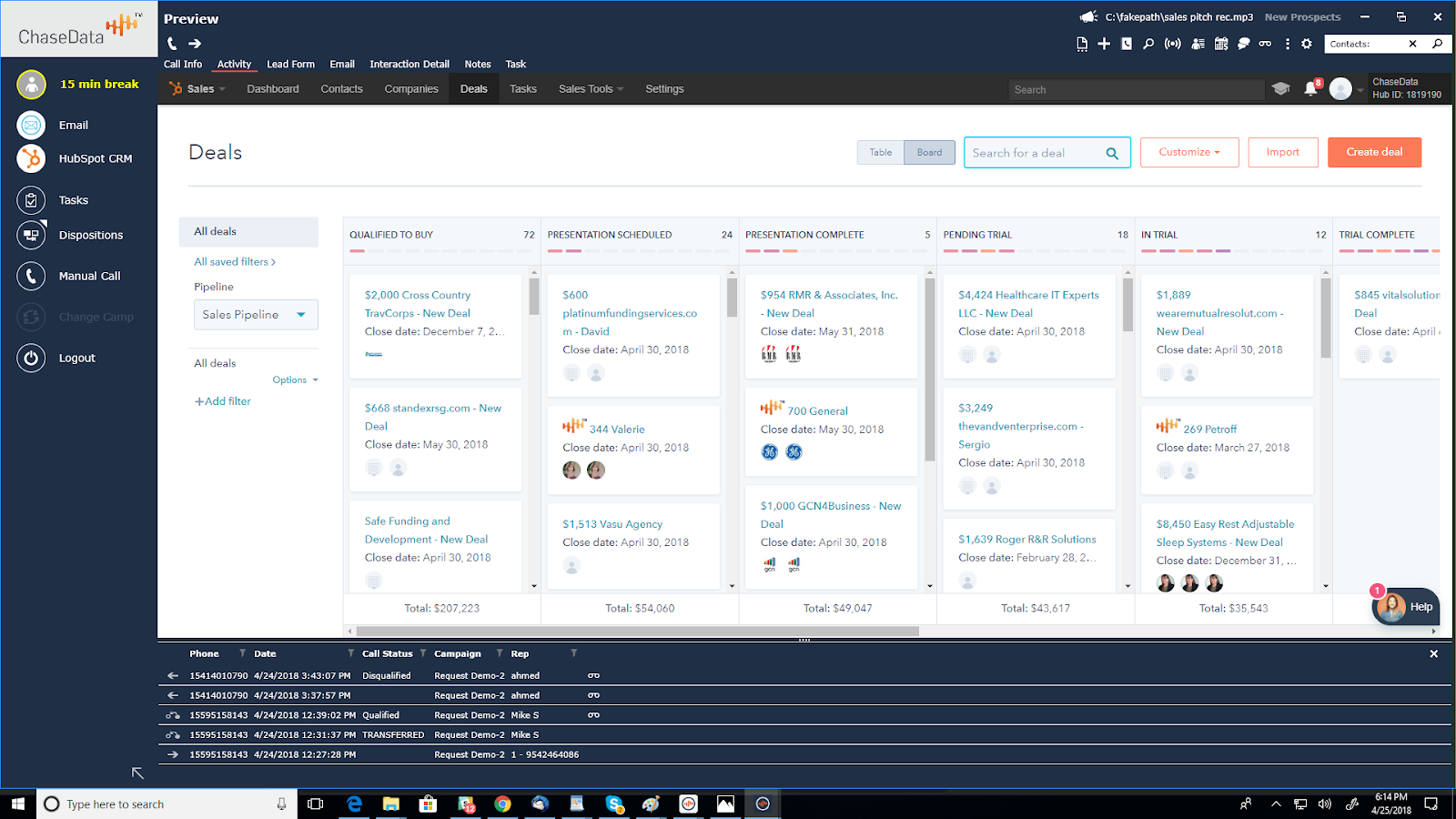Click inside the Search for a deal field

point(1037,152)
